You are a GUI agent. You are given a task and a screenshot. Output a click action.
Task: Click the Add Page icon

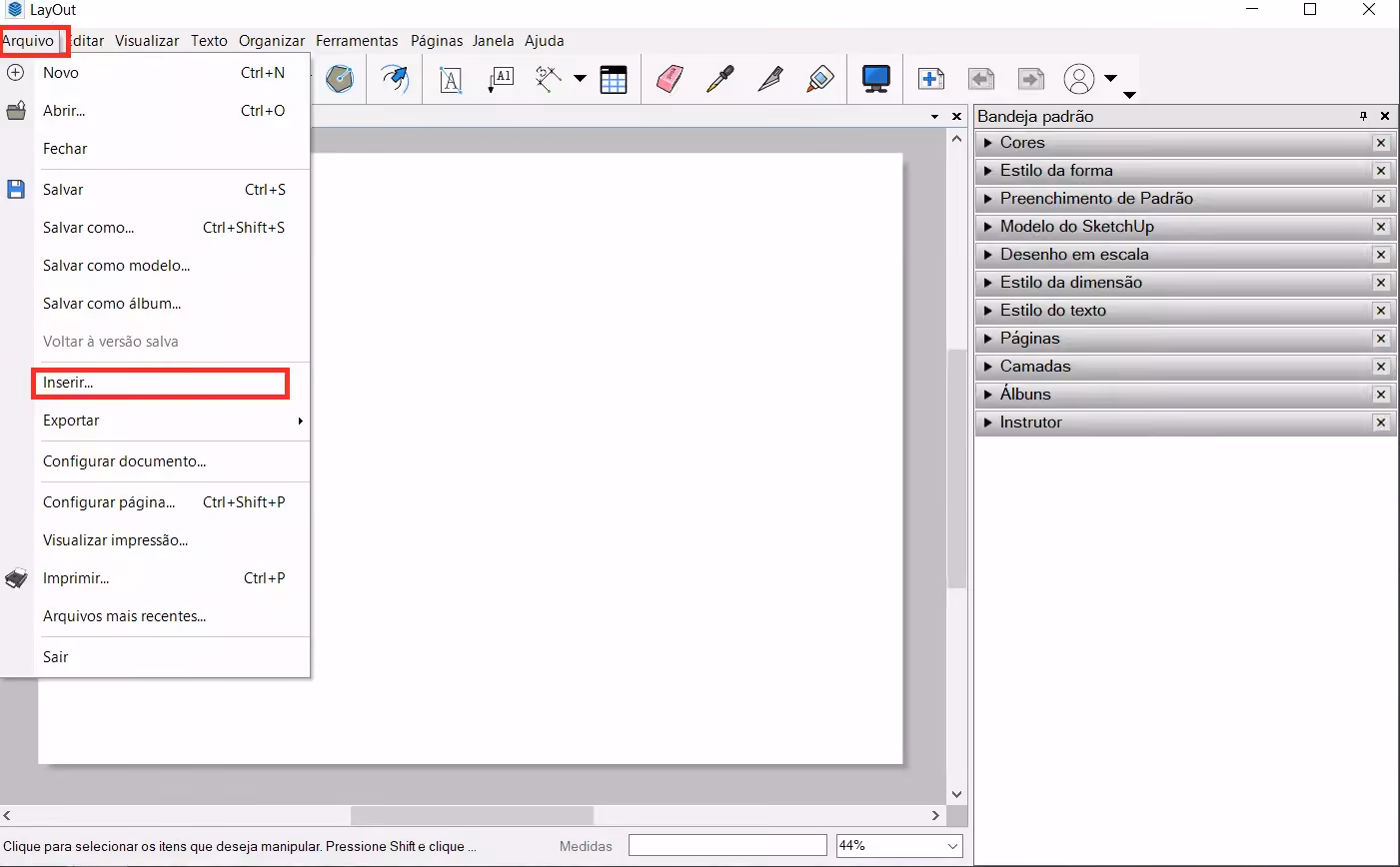tap(931, 79)
